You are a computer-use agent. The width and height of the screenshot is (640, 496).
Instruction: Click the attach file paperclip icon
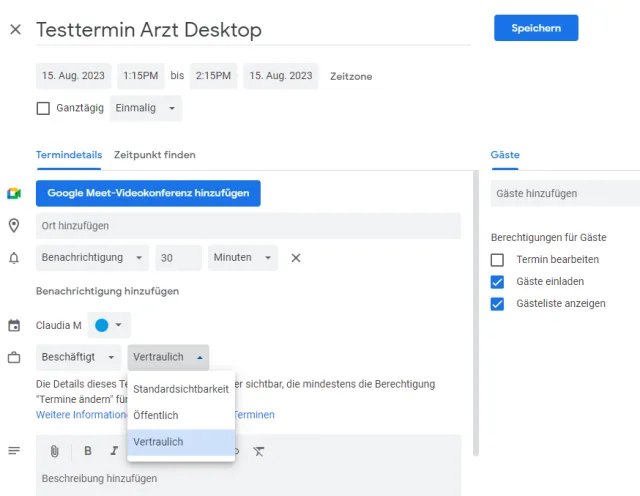55,451
